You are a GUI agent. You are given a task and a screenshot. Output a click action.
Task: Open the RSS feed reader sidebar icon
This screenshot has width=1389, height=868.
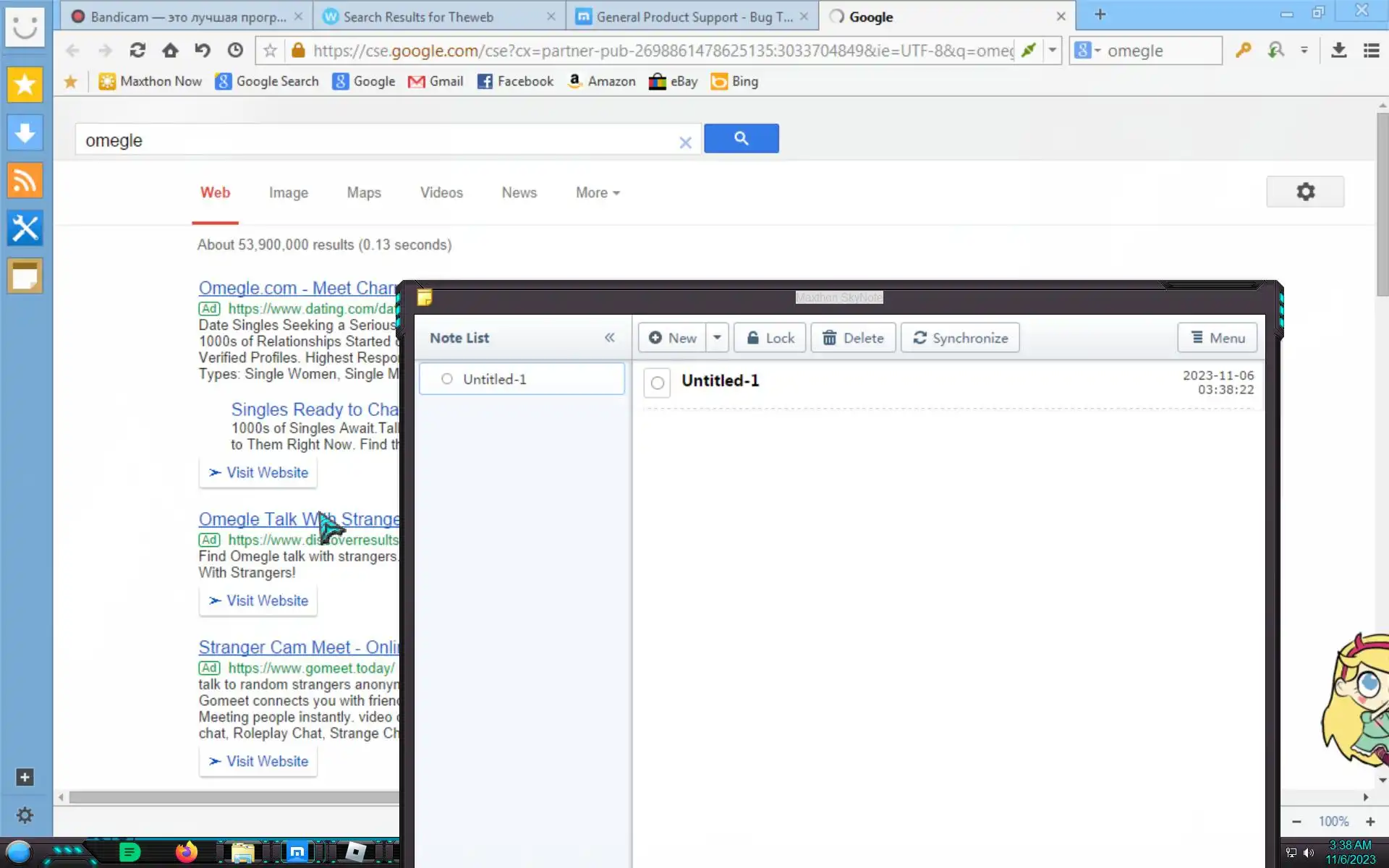pyautogui.click(x=25, y=181)
